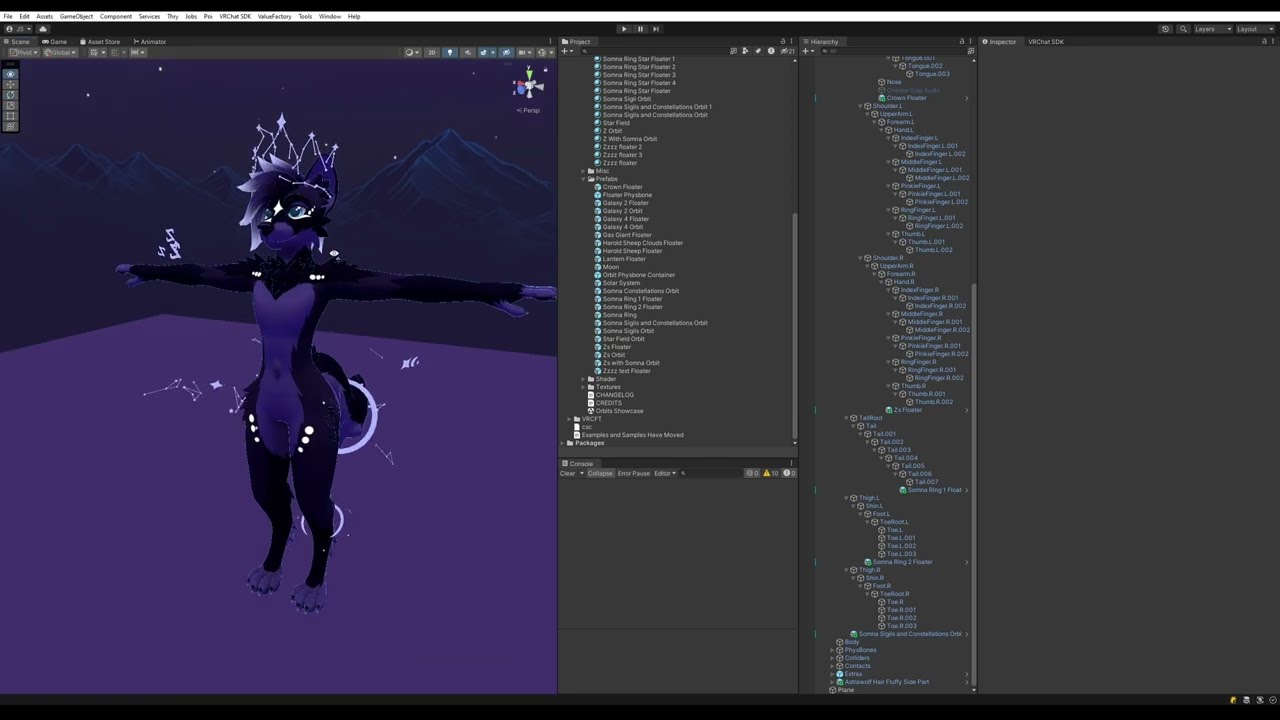Open the draw mode dropdown in the Scene toolbar

(411, 52)
